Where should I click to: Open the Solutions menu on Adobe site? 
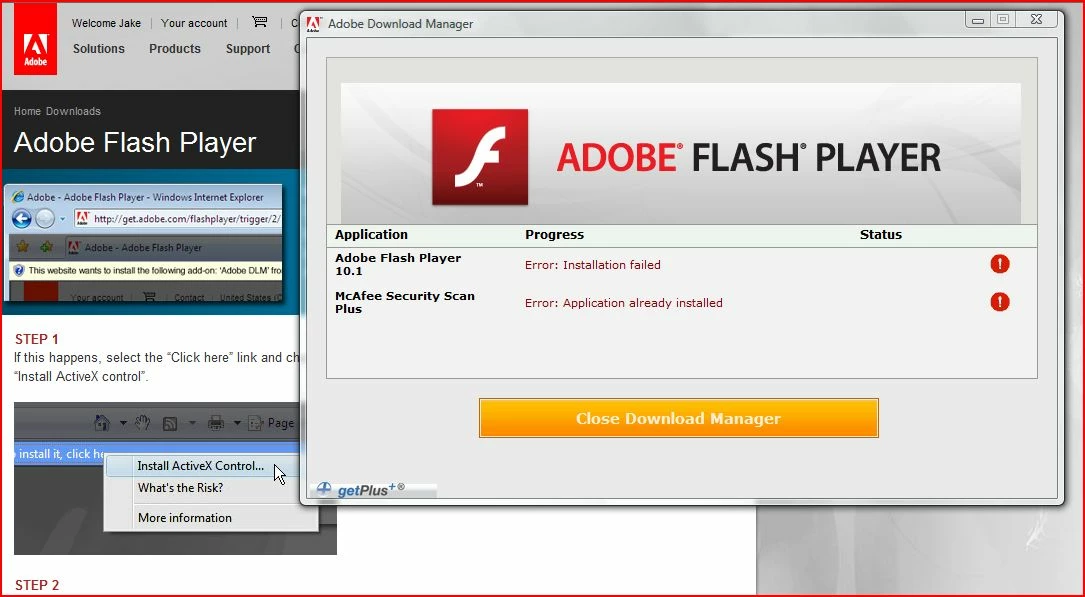coord(99,48)
